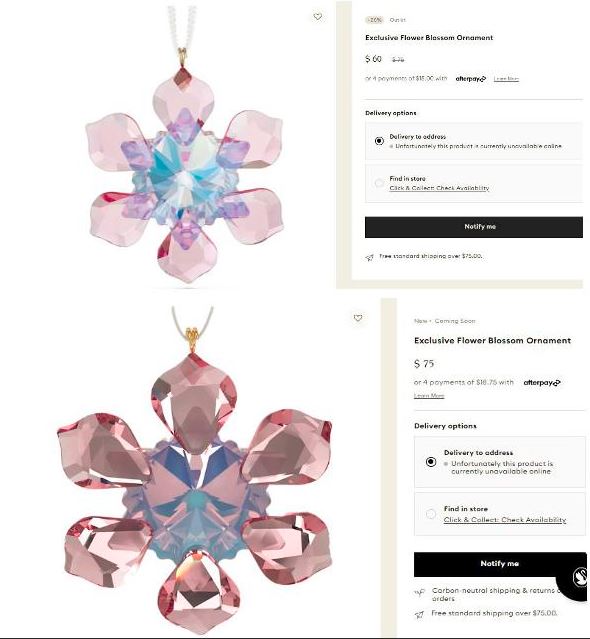Click the carbon-neutral shipping icon
The height and width of the screenshot is (639, 590).
(420, 593)
